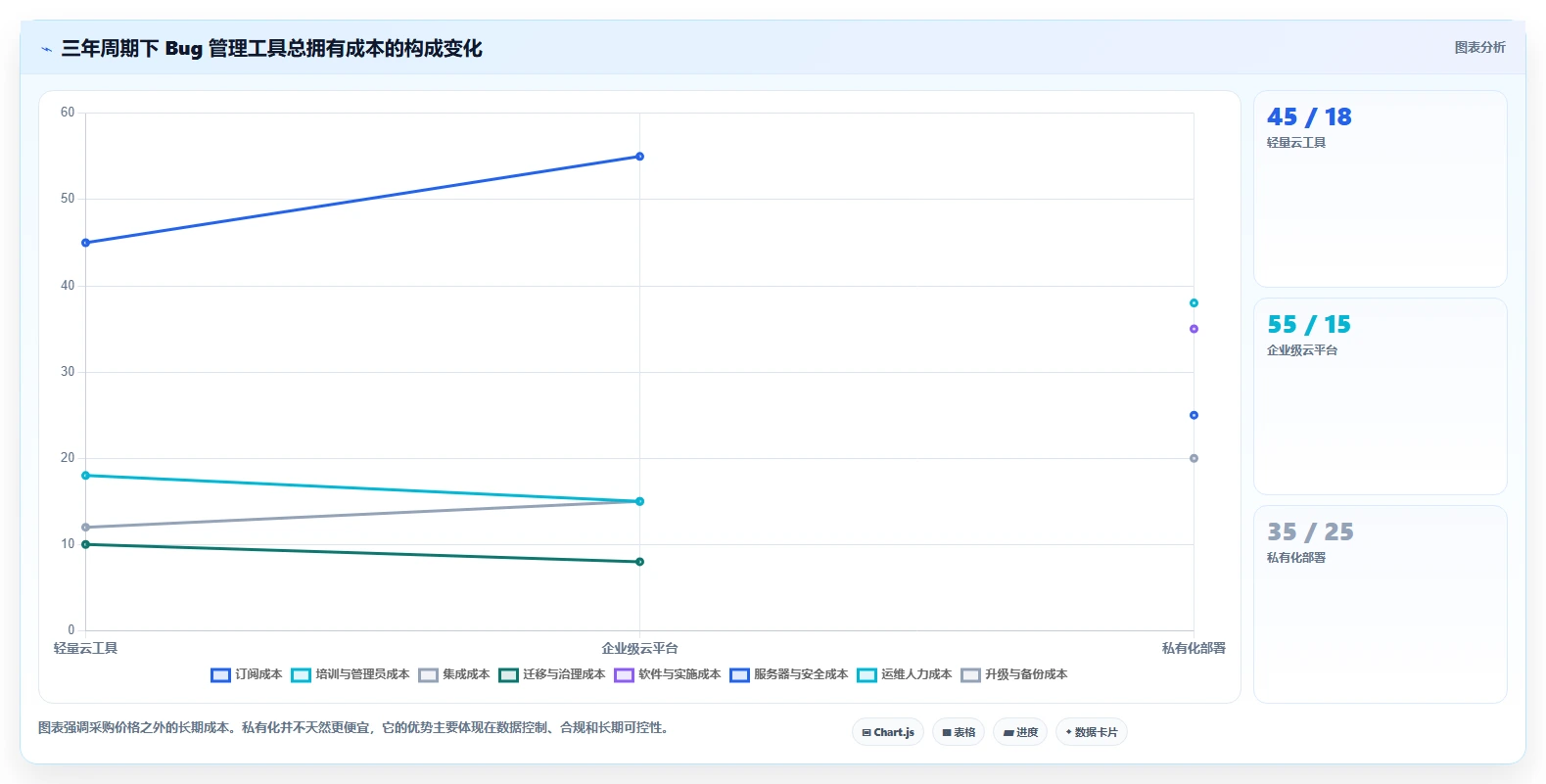Click the chart title 三年周期下 Bug 管理工具总拥有成本的构成变化
Image resolution: width=1546 pixels, height=784 pixels.
click(x=271, y=49)
